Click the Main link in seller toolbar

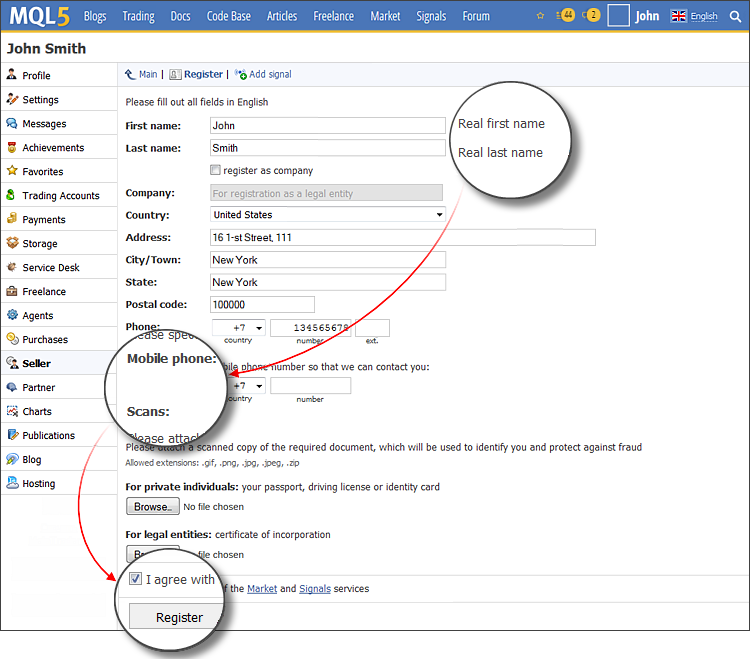[x=148, y=74]
